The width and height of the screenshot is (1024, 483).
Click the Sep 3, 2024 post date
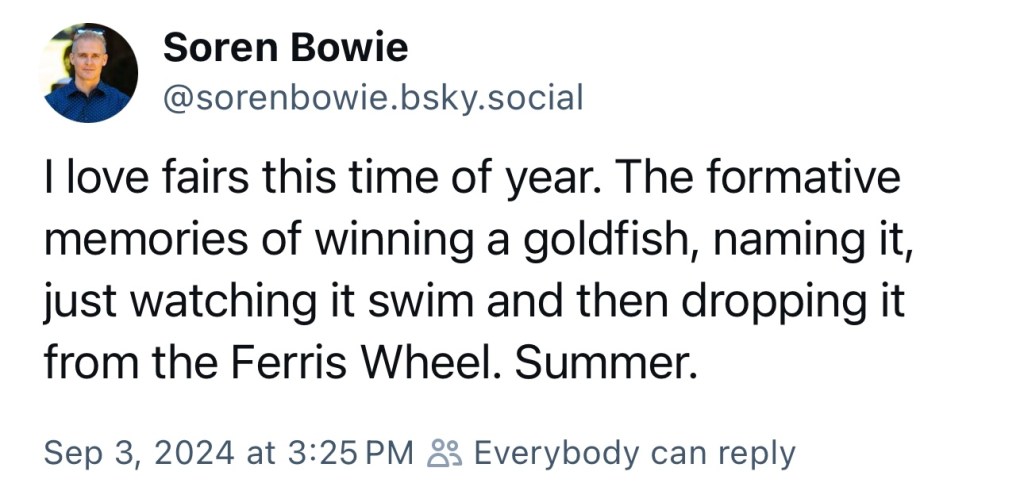pyautogui.click(x=139, y=453)
